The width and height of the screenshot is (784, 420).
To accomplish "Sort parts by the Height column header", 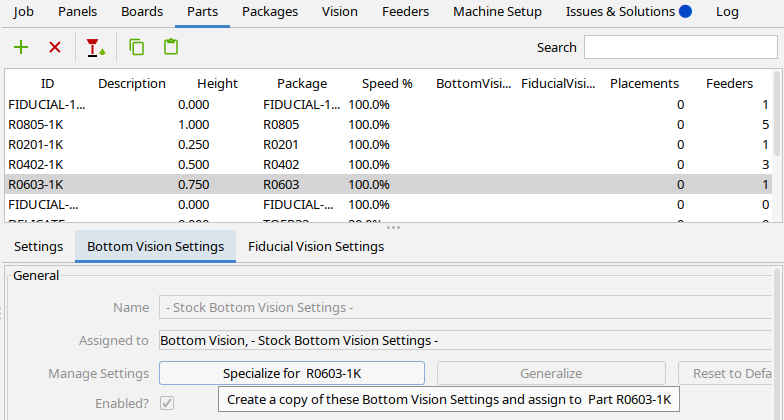I will (217, 84).
